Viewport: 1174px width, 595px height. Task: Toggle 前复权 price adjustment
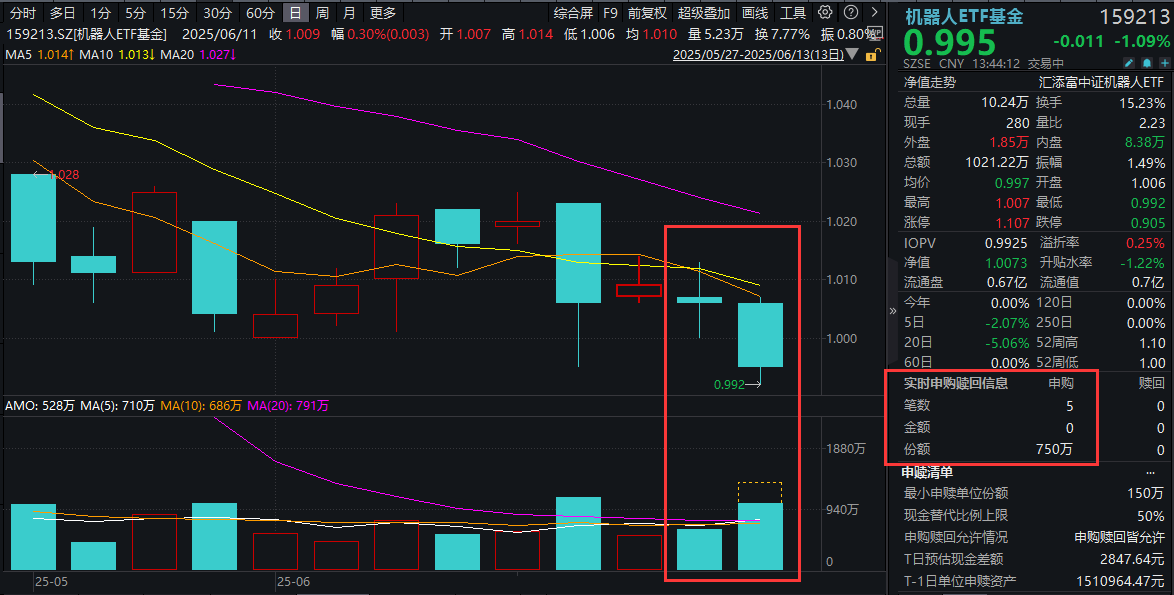click(648, 13)
